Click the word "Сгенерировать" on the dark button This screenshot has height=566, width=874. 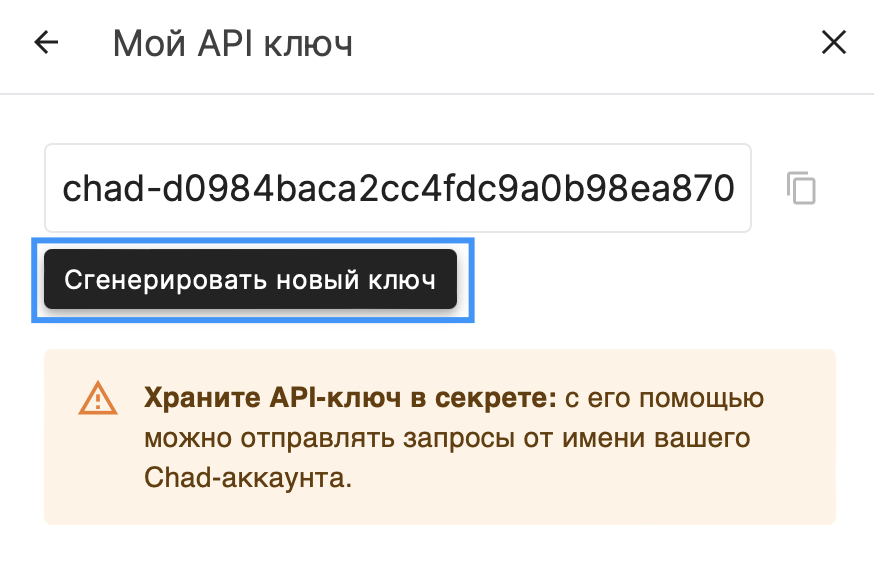tap(148, 280)
